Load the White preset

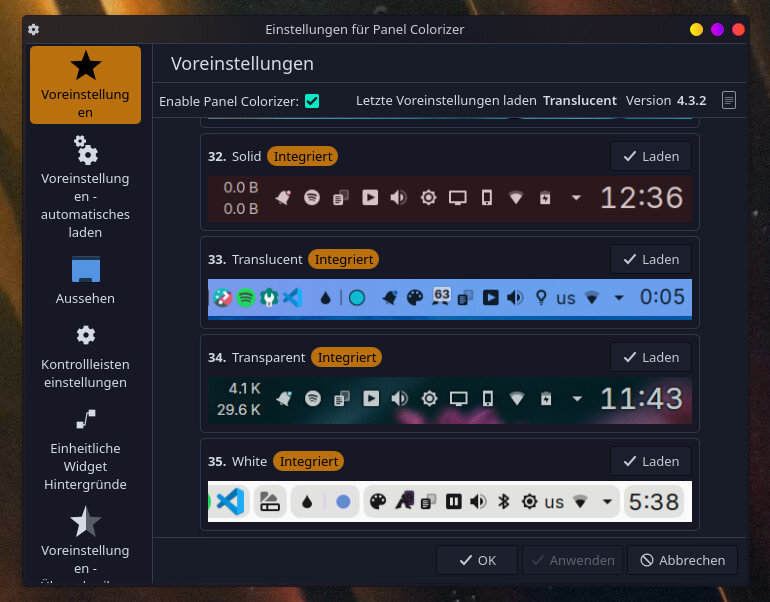point(651,461)
